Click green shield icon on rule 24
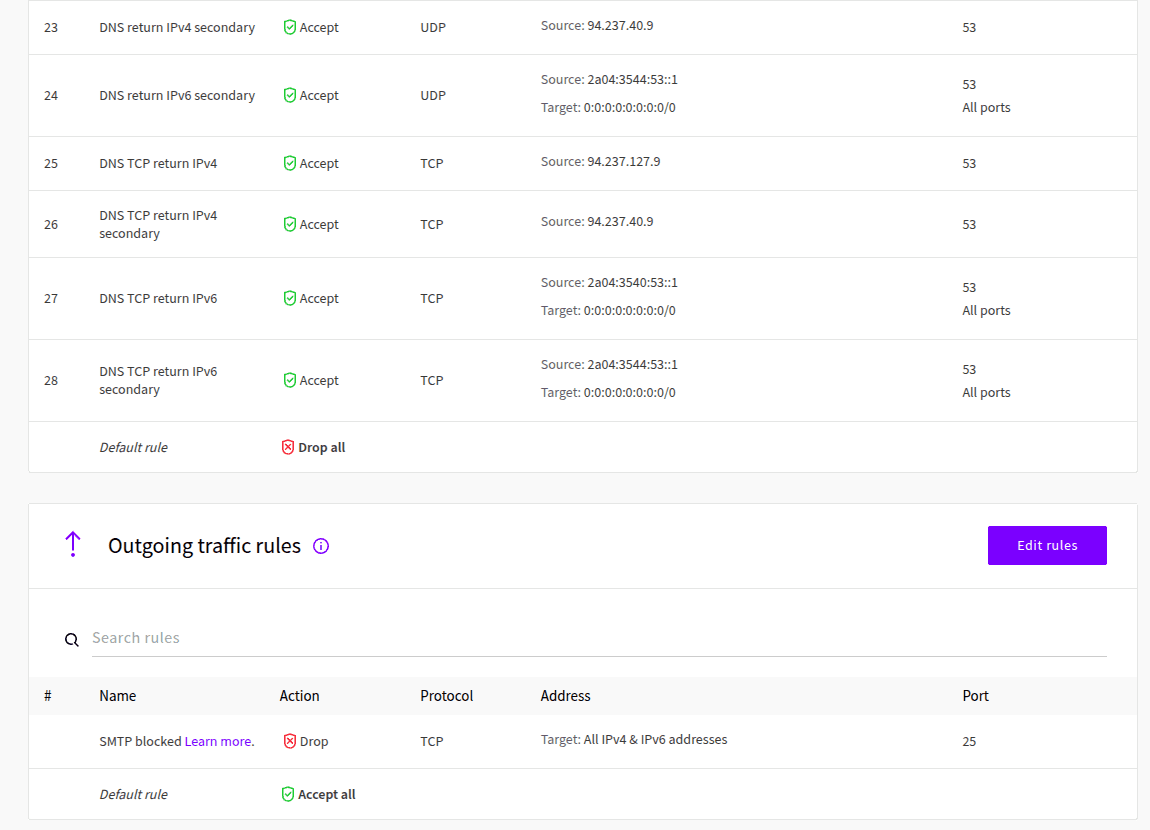The height and width of the screenshot is (830, 1150). pos(290,95)
